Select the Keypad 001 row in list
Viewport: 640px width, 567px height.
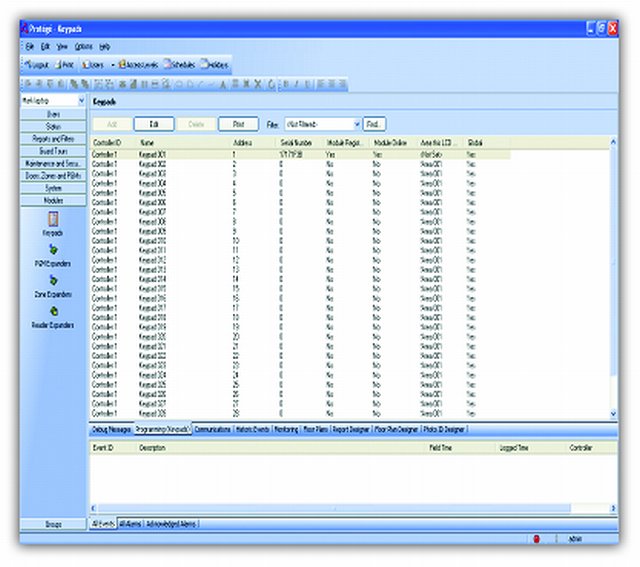click(153, 155)
